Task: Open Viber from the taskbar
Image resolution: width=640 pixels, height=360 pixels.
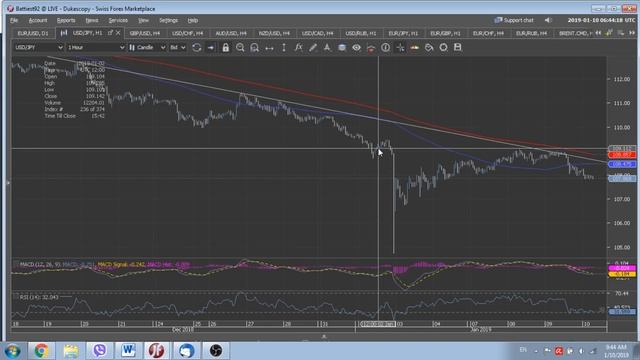Action: click(x=99, y=351)
